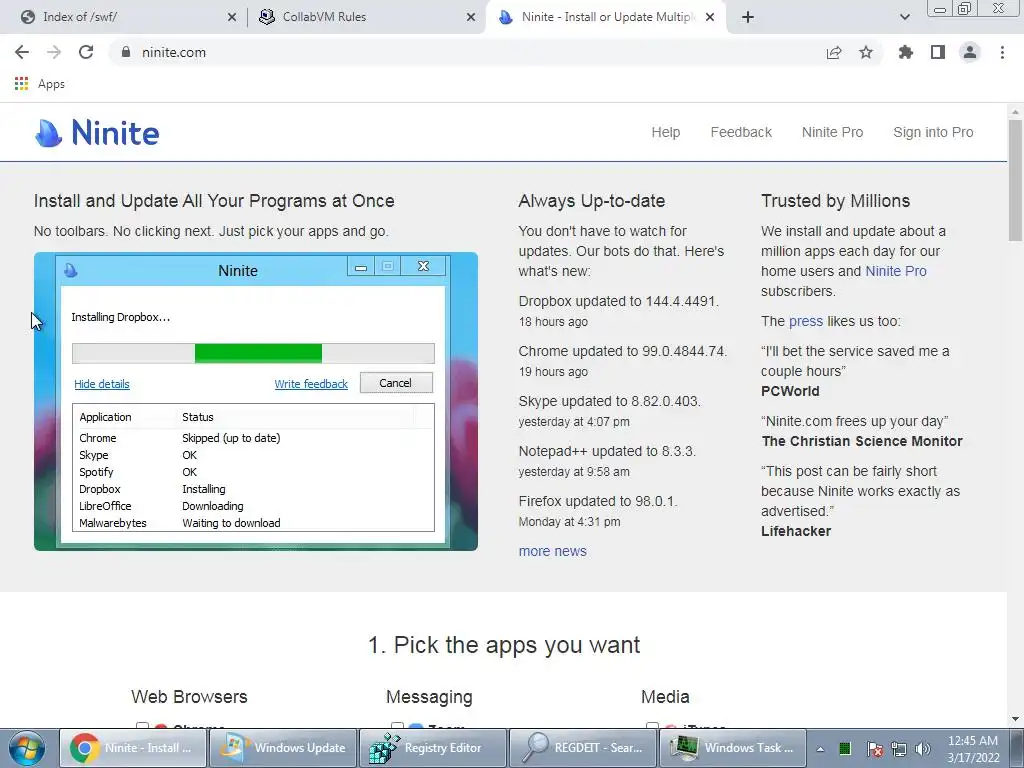
Task: Click the 'Lifehacker' quote attribution
Action: (796, 532)
